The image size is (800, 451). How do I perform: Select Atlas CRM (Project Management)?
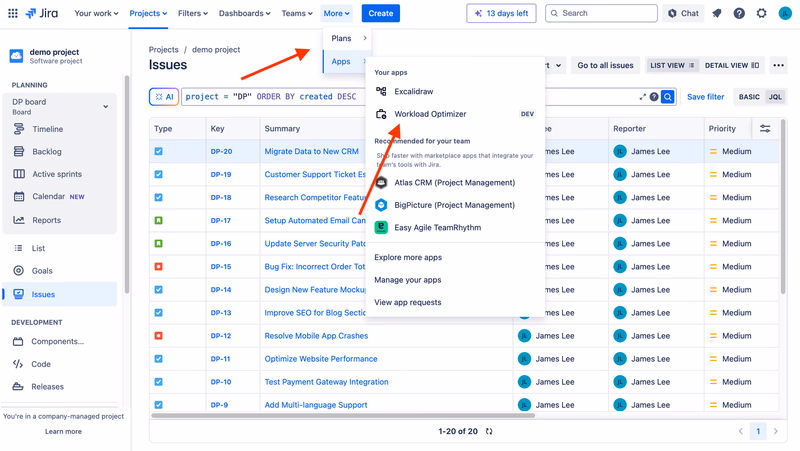455,182
